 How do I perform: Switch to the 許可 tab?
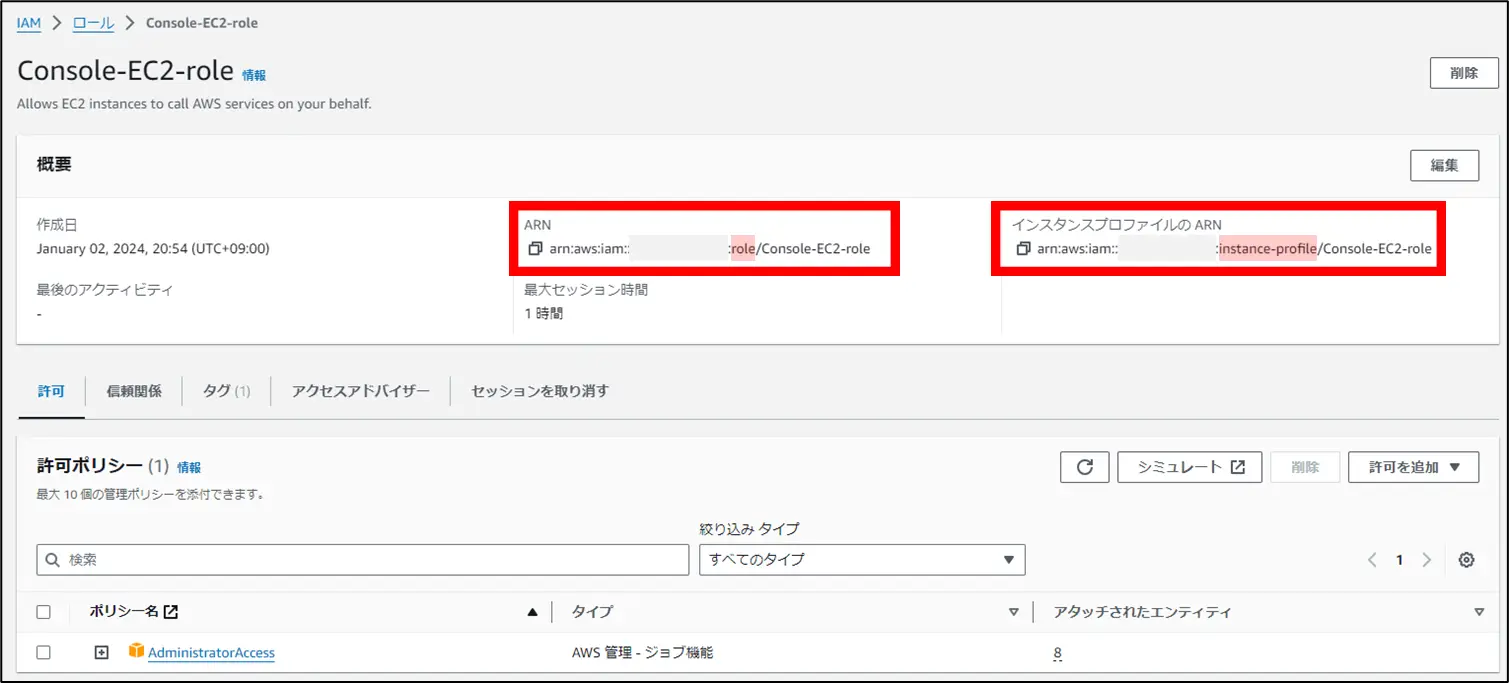(51, 391)
